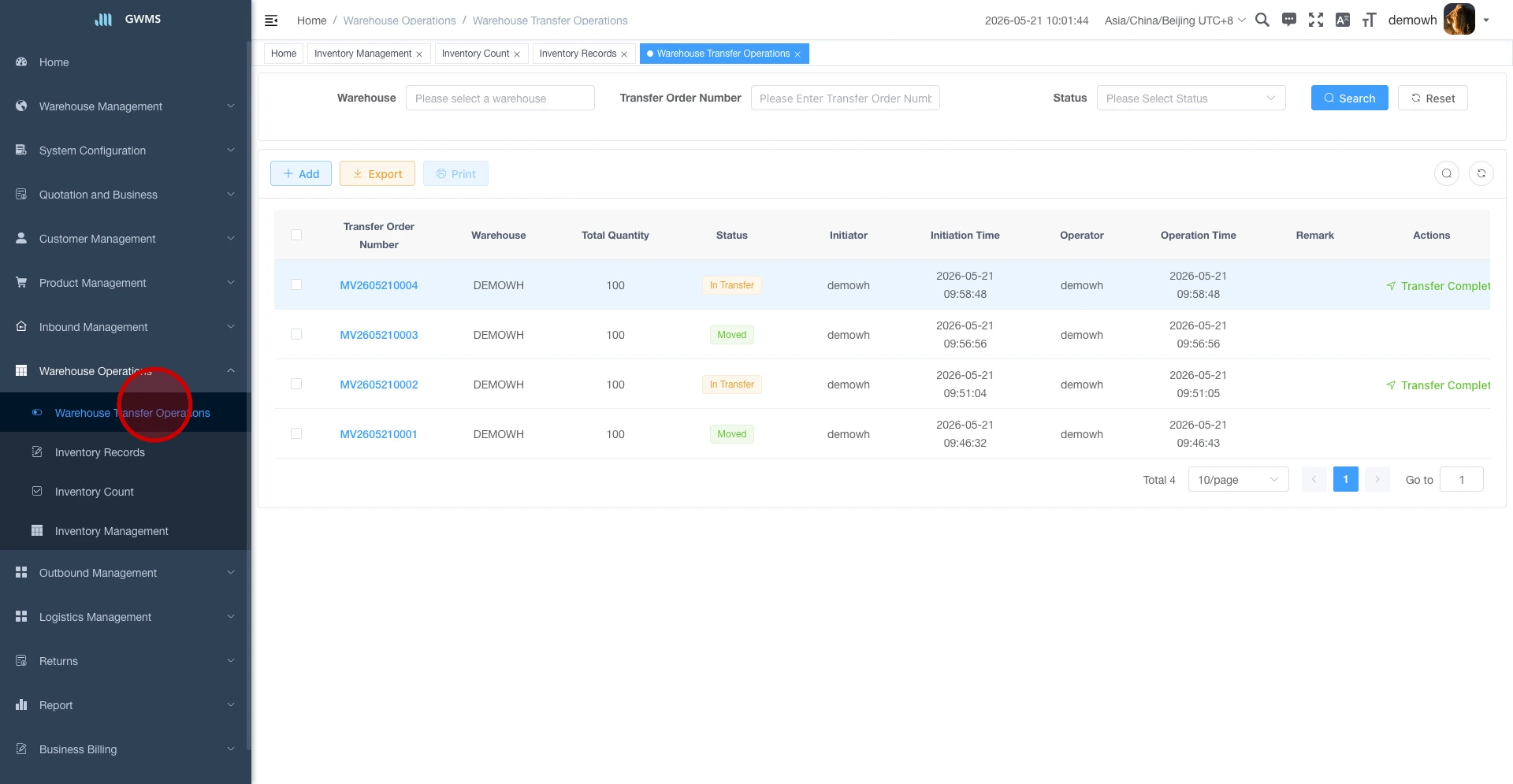Switch to the Home tab
Viewport: 1513px width, 784px height.
coord(284,54)
